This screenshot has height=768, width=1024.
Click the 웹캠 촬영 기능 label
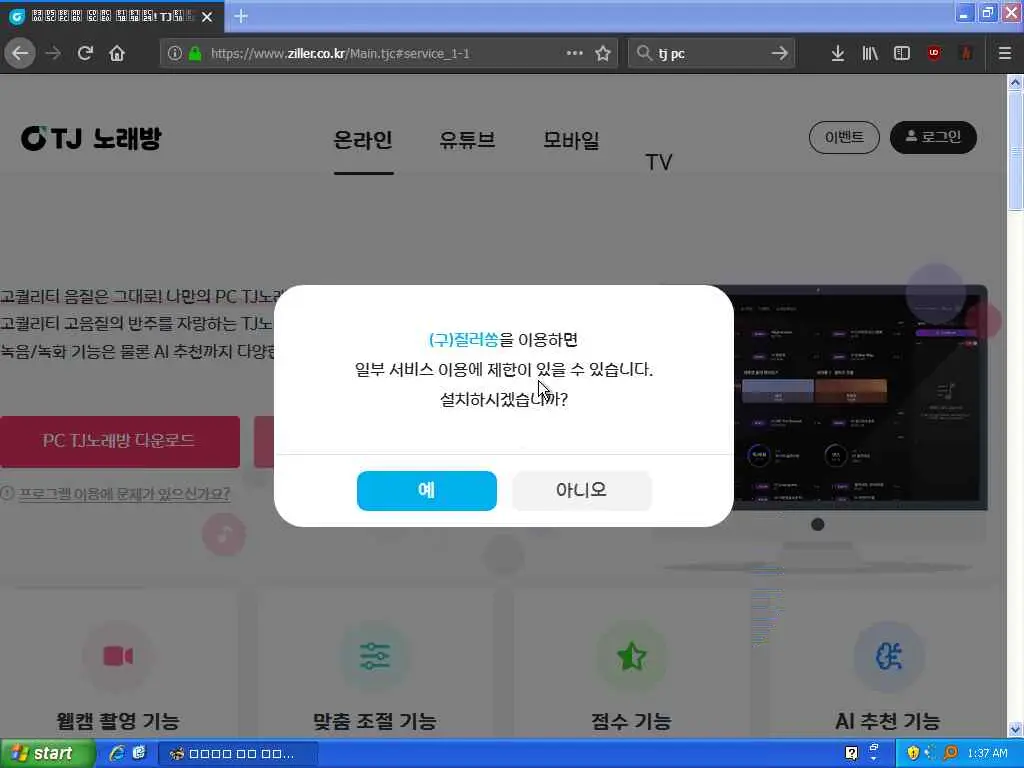(118, 721)
